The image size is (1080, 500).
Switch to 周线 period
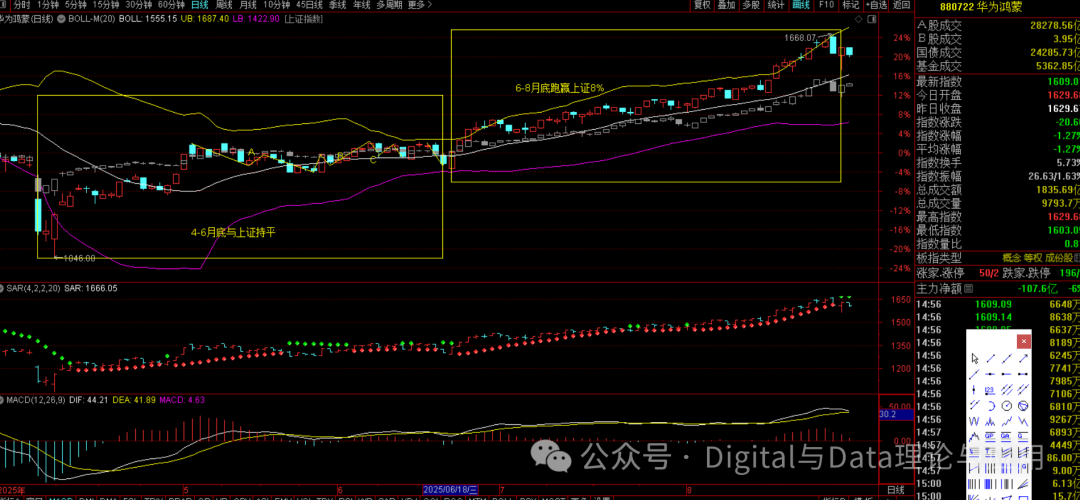[224, 5]
